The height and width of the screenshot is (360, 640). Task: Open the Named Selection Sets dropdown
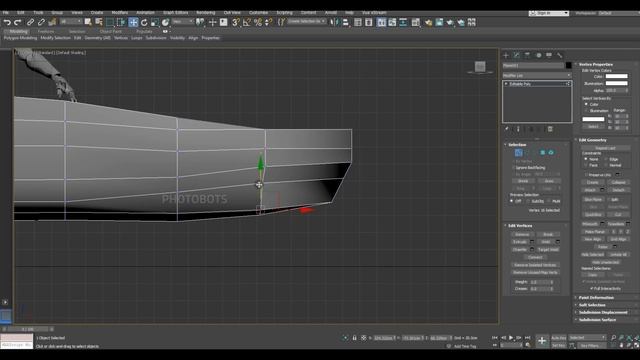pos(307,22)
